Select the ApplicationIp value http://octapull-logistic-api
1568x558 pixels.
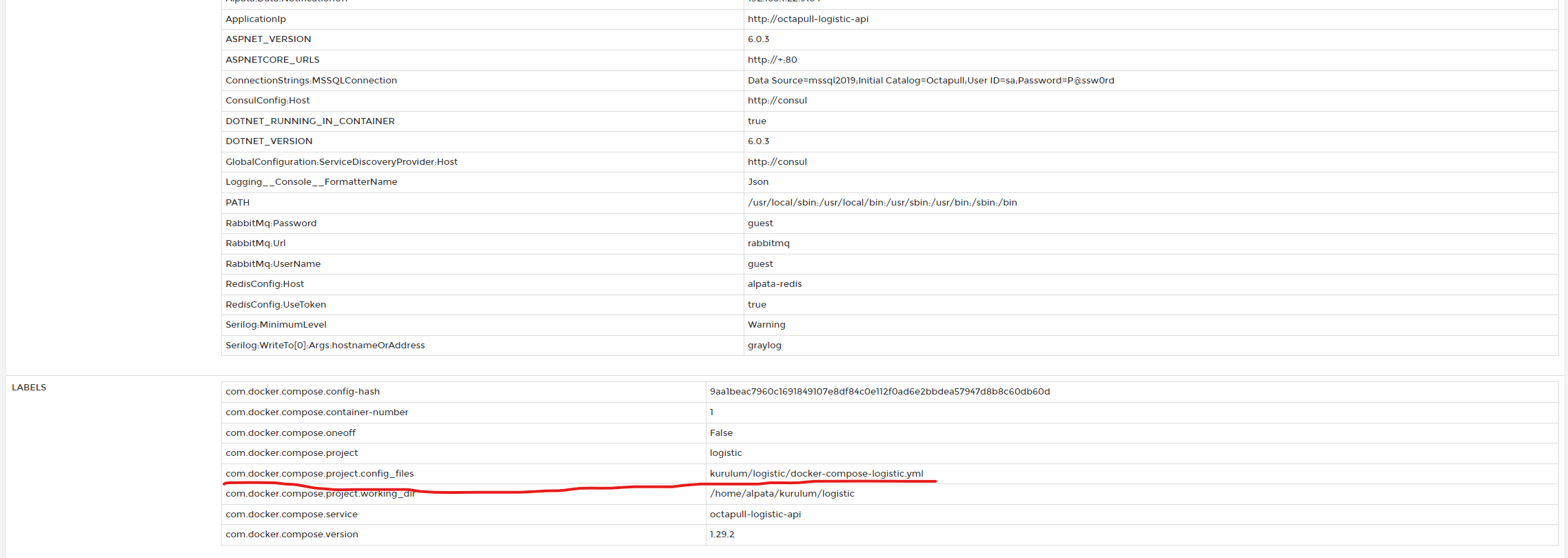808,19
